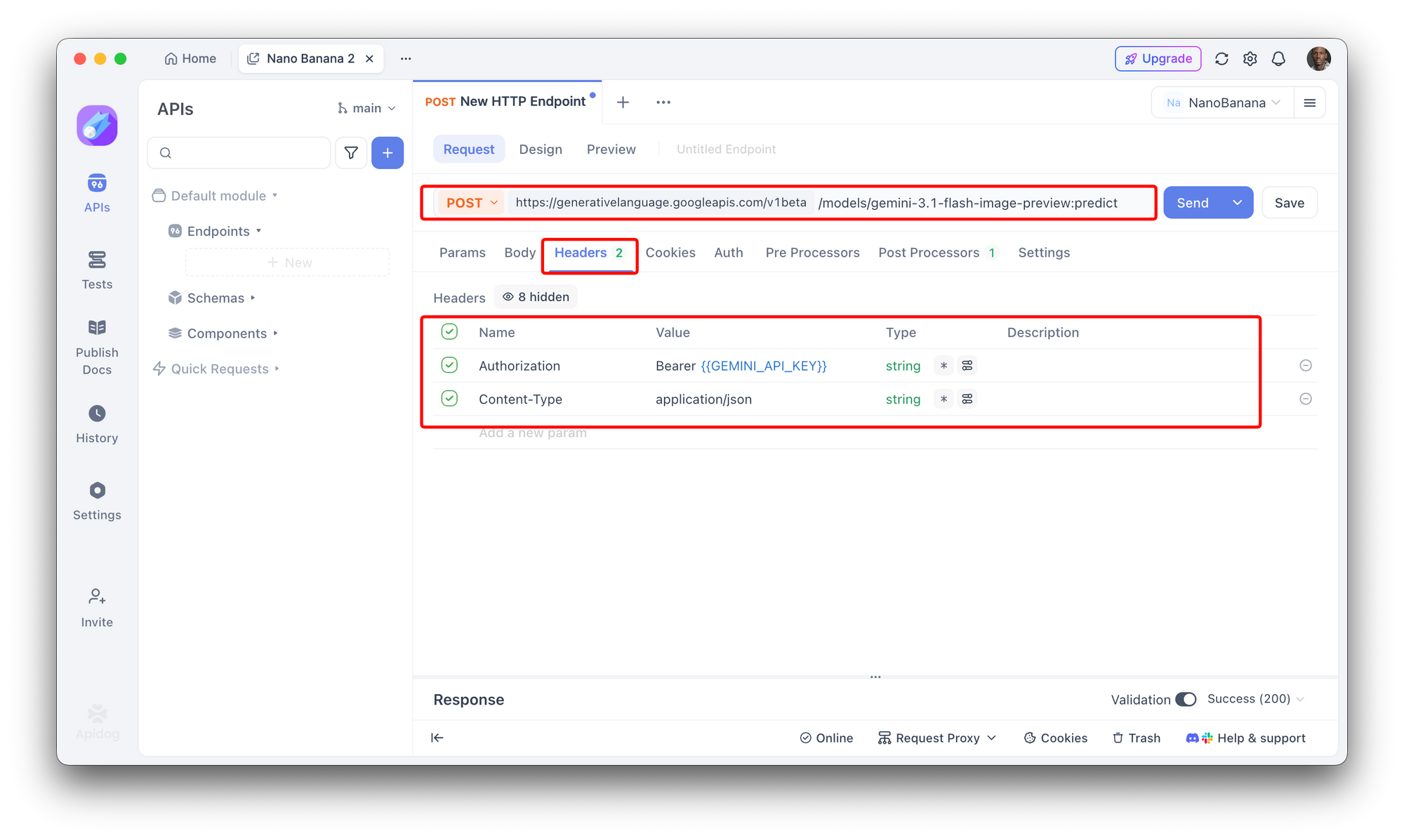The image size is (1404, 840).
Task: Open the Tests sidebar section
Action: tap(97, 270)
